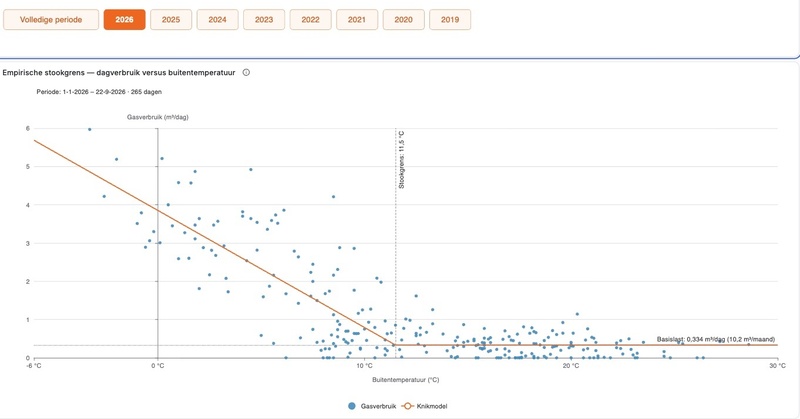Click the y-axis tick label 3
The image size is (800, 419).
28,243
